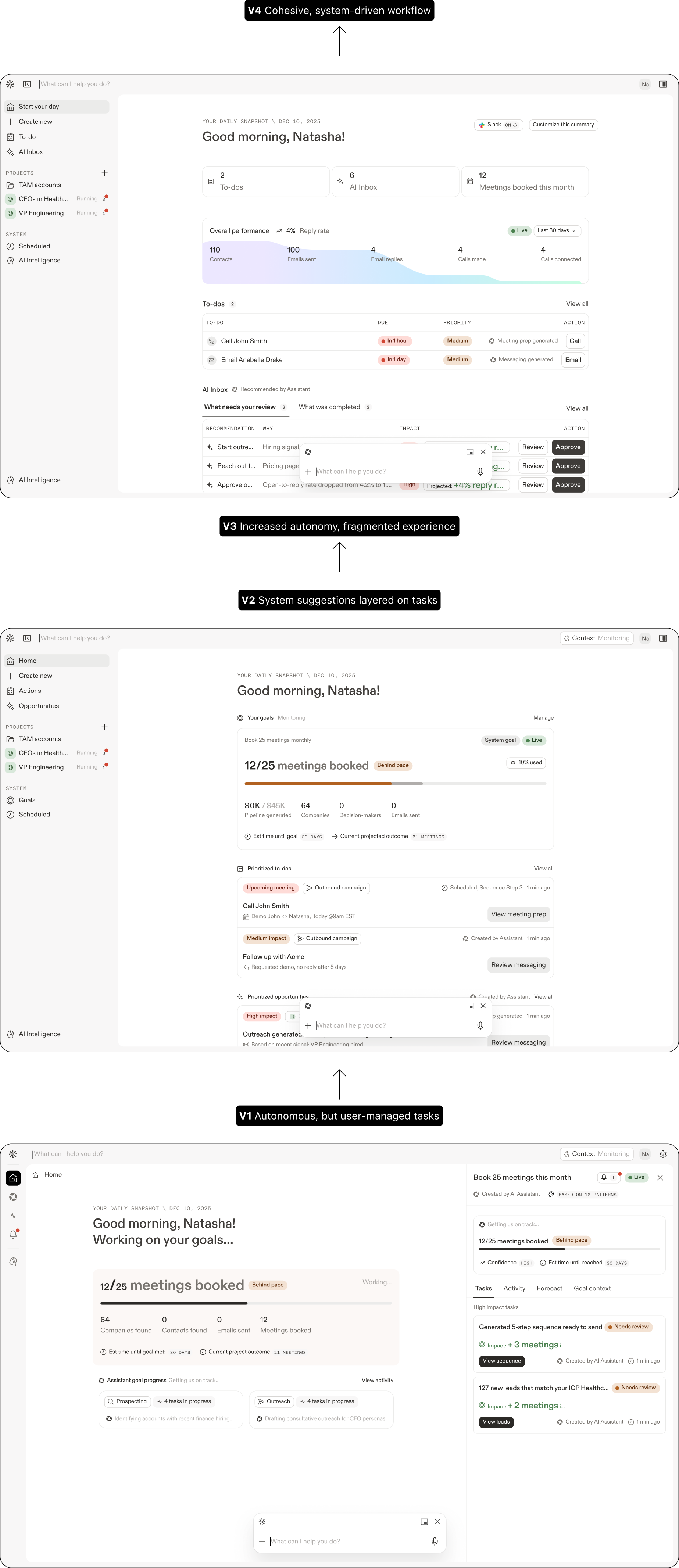The height and width of the screenshot is (1568, 679).
Task: Switch to the Goal context tab
Action: coord(592,1289)
